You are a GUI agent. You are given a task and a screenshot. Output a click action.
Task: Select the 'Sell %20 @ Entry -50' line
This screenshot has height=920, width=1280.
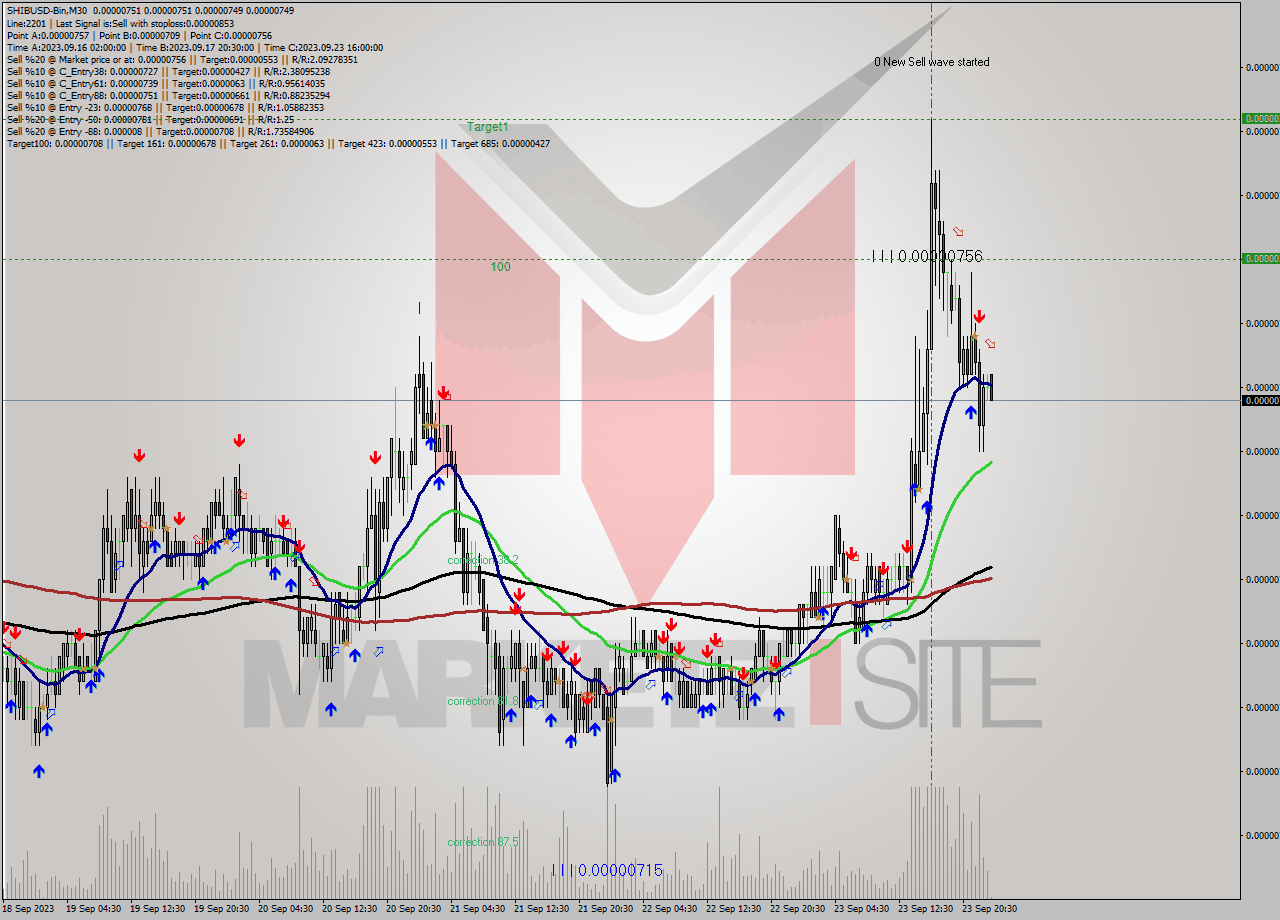pyautogui.click(x=149, y=119)
